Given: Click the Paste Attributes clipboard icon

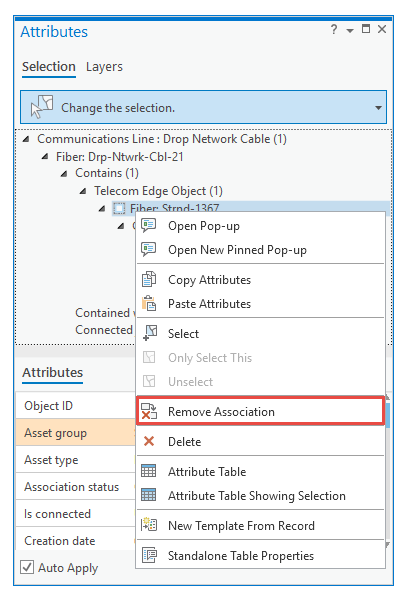Looking at the screenshot, I should (149, 303).
